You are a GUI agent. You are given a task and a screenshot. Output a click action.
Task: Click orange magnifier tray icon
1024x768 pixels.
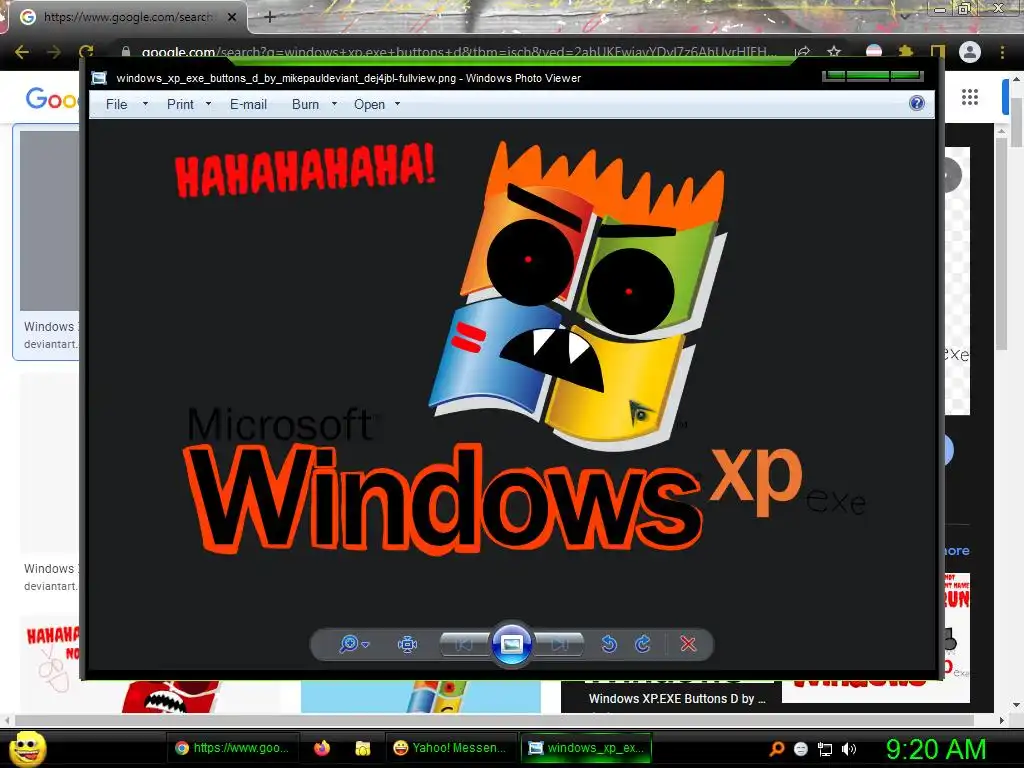coord(776,749)
